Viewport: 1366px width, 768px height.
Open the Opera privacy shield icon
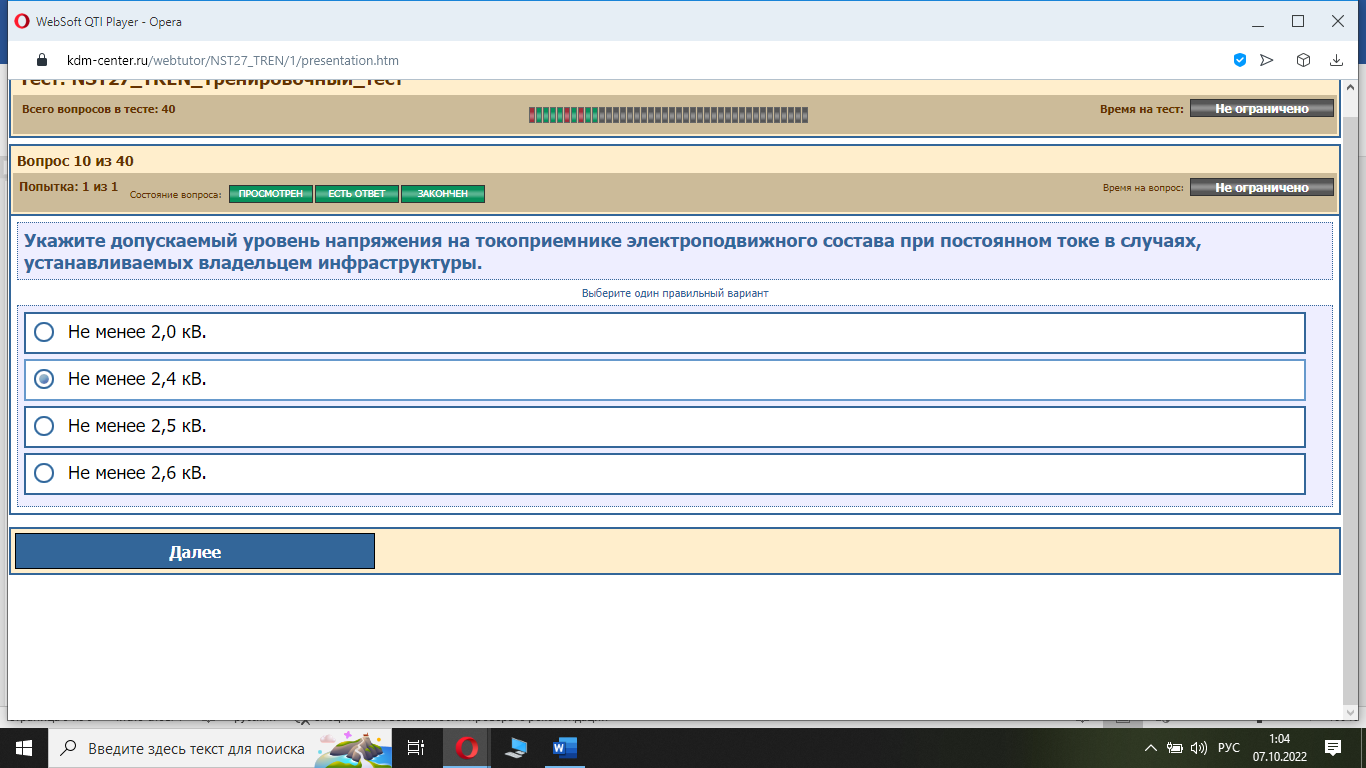(x=1240, y=60)
